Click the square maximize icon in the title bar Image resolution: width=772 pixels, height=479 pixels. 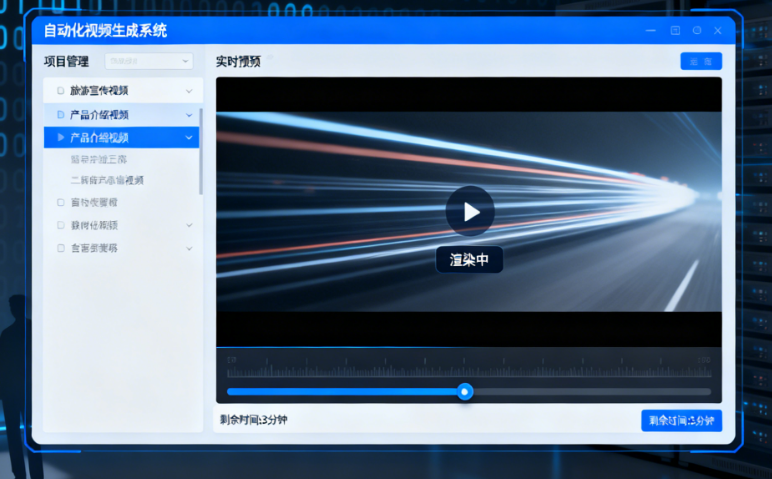(676, 31)
